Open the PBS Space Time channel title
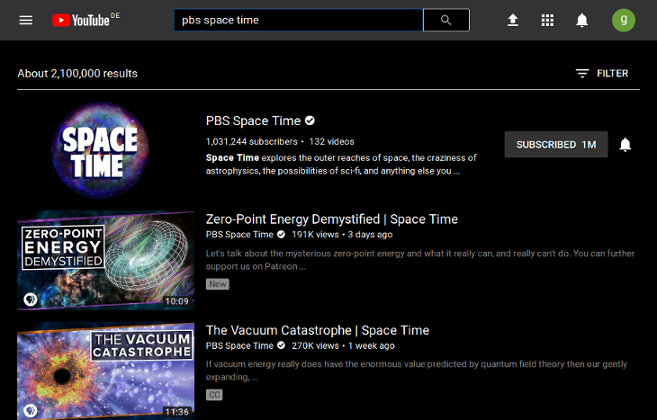This screenshot has width=657, height=420. tap(253, 121)
